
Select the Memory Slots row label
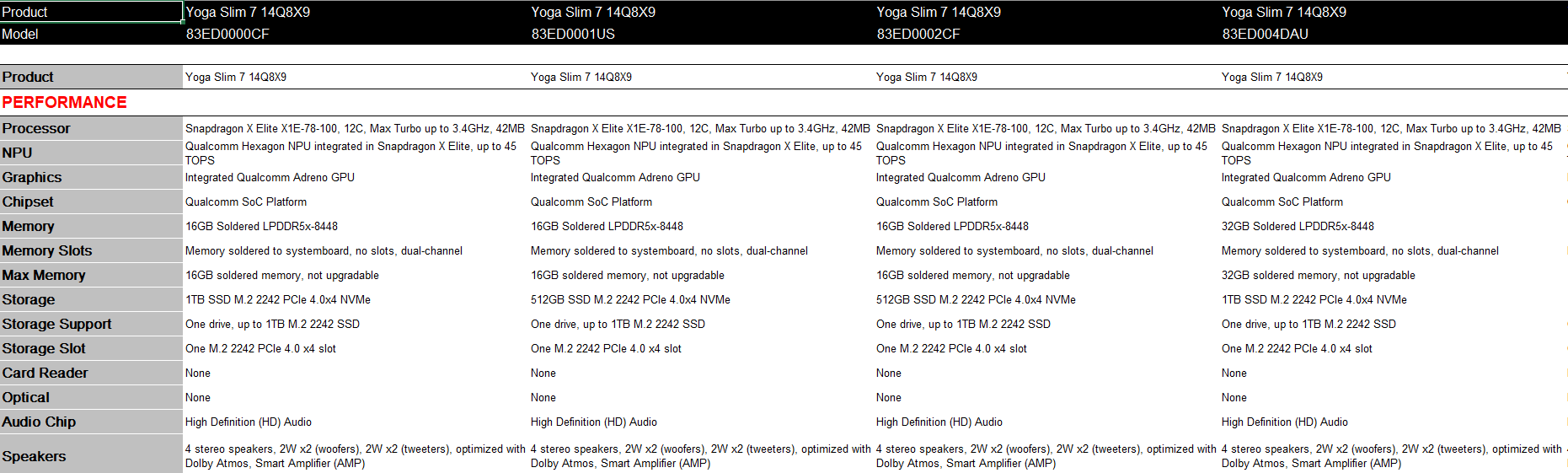click(x=47, y=250)
